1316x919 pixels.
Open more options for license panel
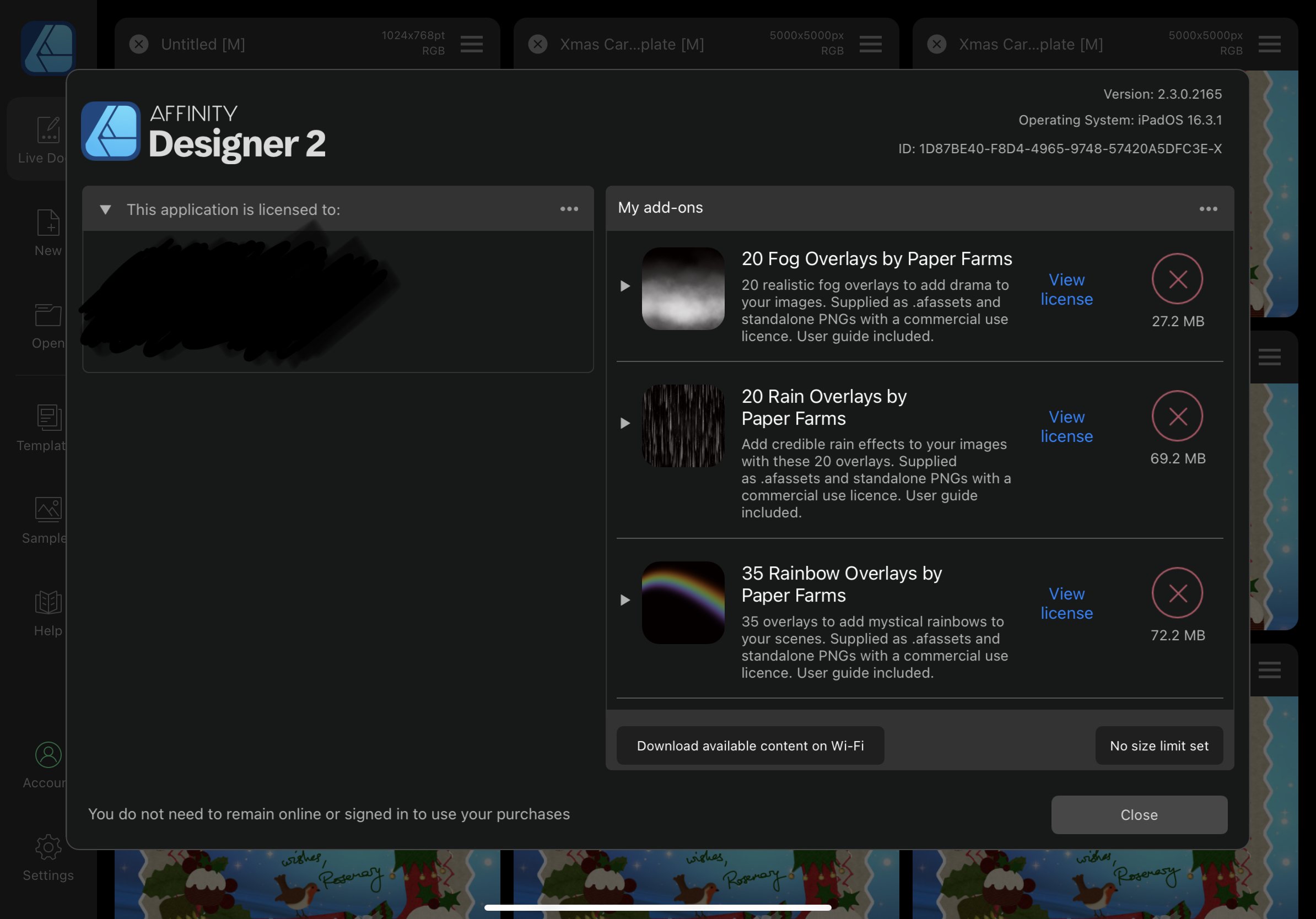point(569,209)
